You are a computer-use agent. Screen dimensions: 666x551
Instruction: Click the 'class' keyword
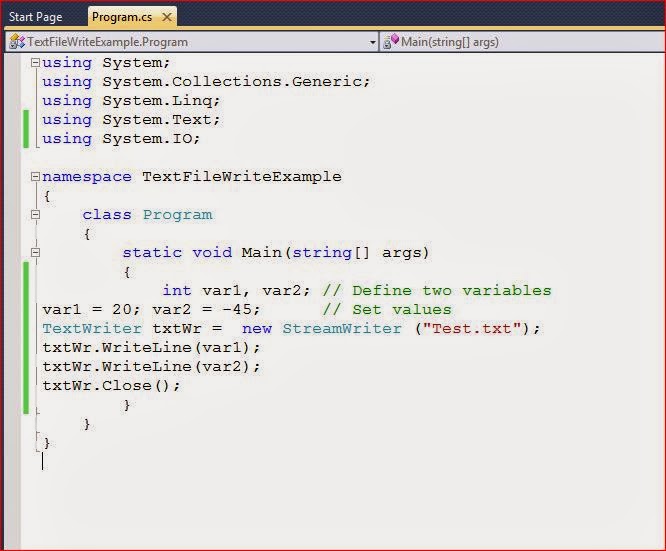[107, 215]
